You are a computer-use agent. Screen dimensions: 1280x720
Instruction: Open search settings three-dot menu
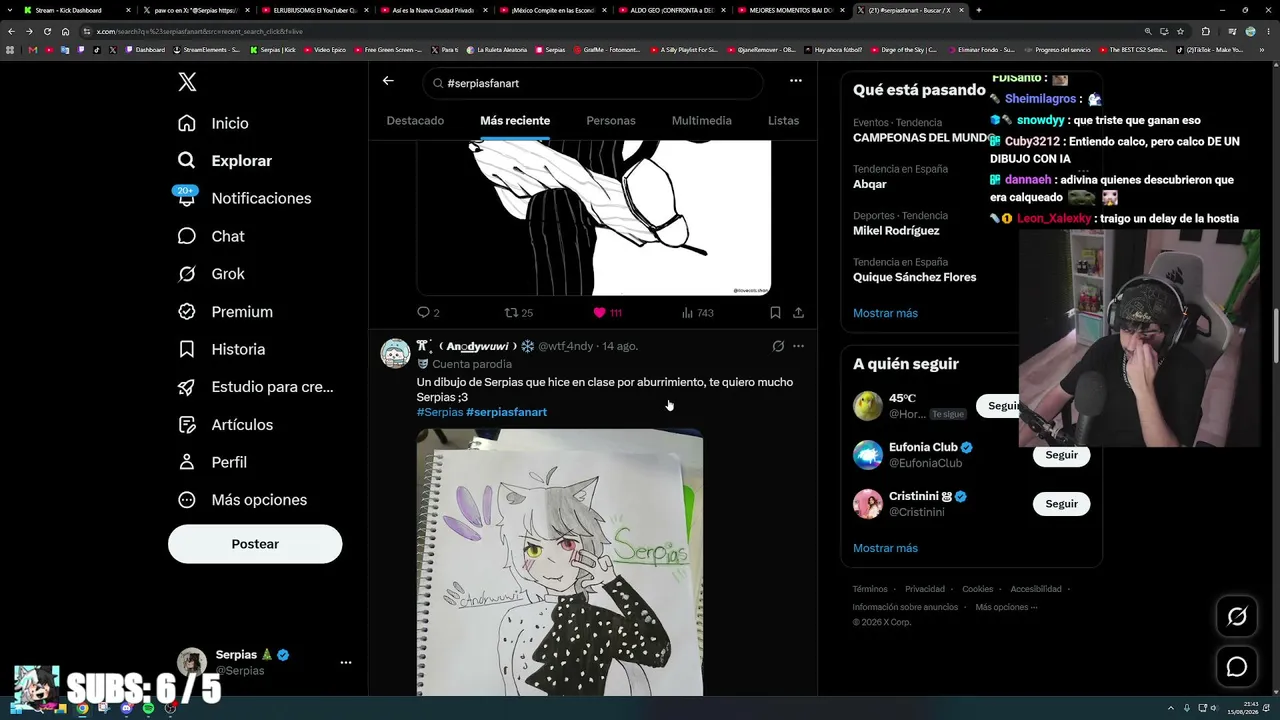(x=795, y=81)
